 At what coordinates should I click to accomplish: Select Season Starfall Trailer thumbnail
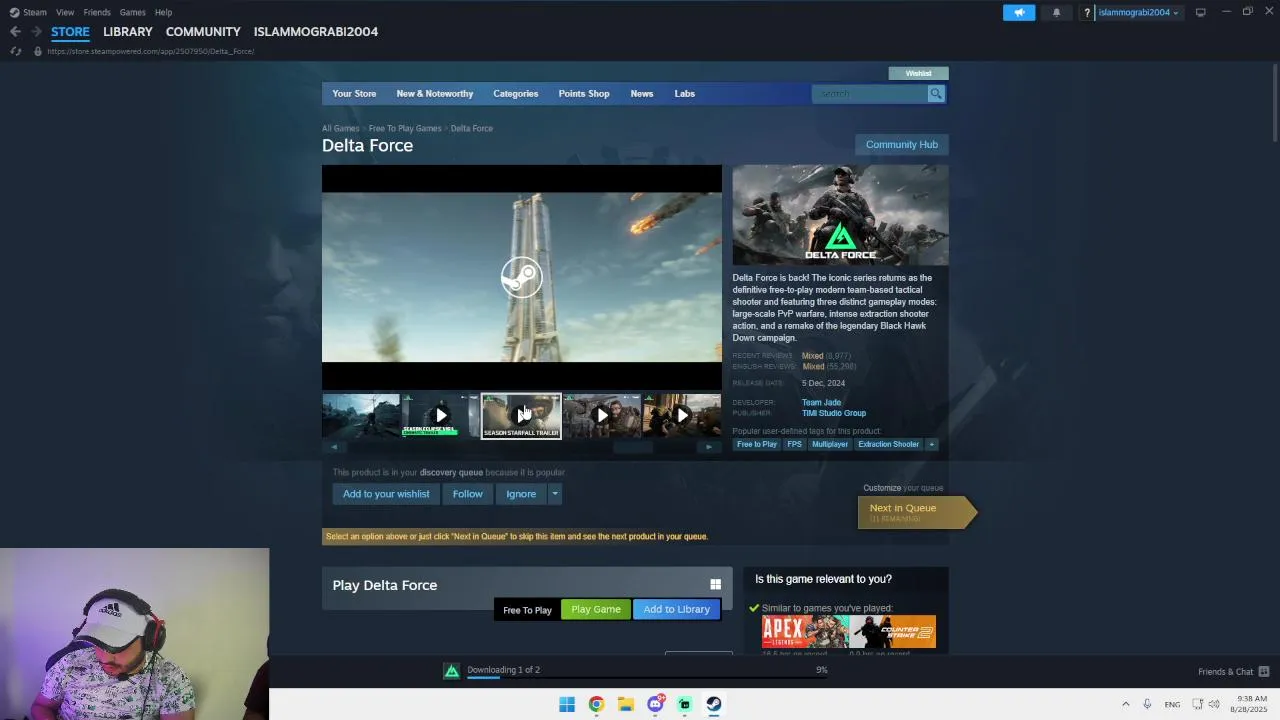(x=521, y=416)
